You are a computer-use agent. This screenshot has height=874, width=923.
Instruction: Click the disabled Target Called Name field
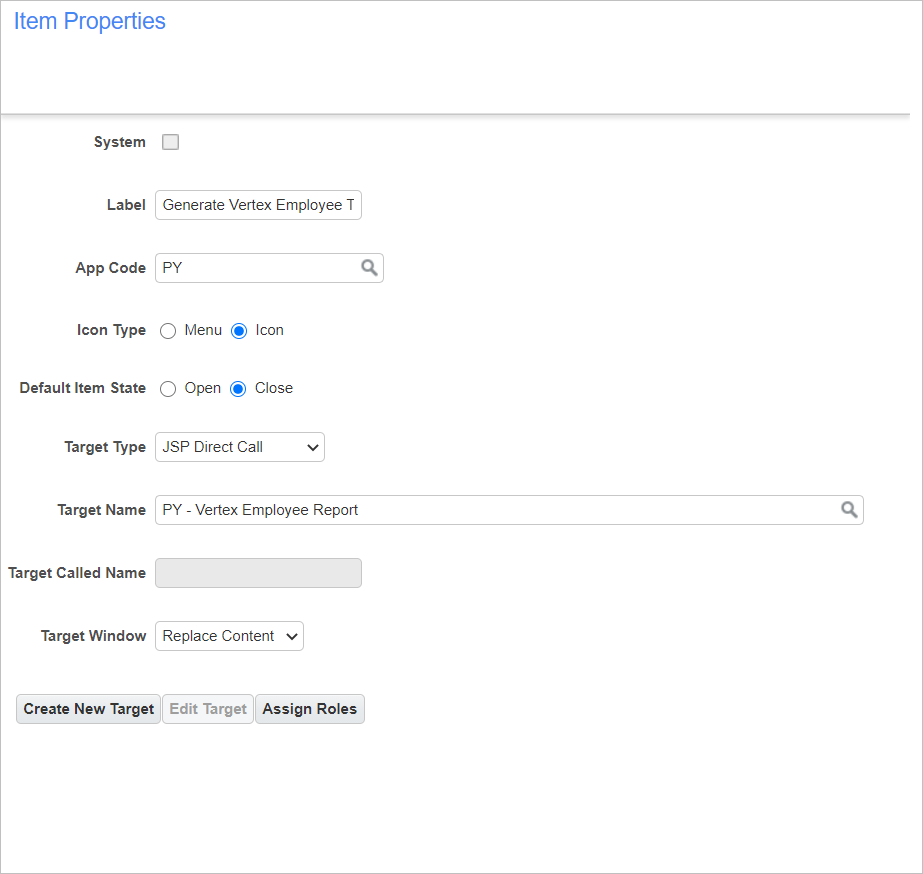(258, 573)
